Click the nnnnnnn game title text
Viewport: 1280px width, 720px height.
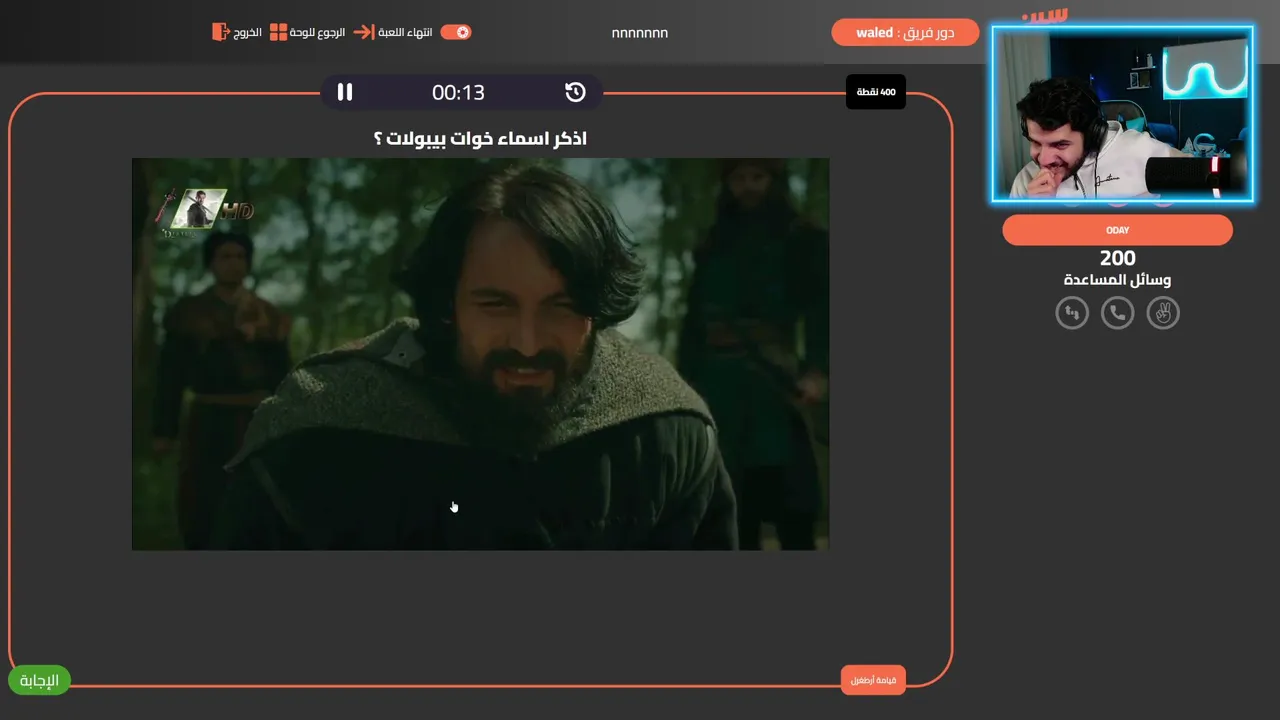(640, 33)
